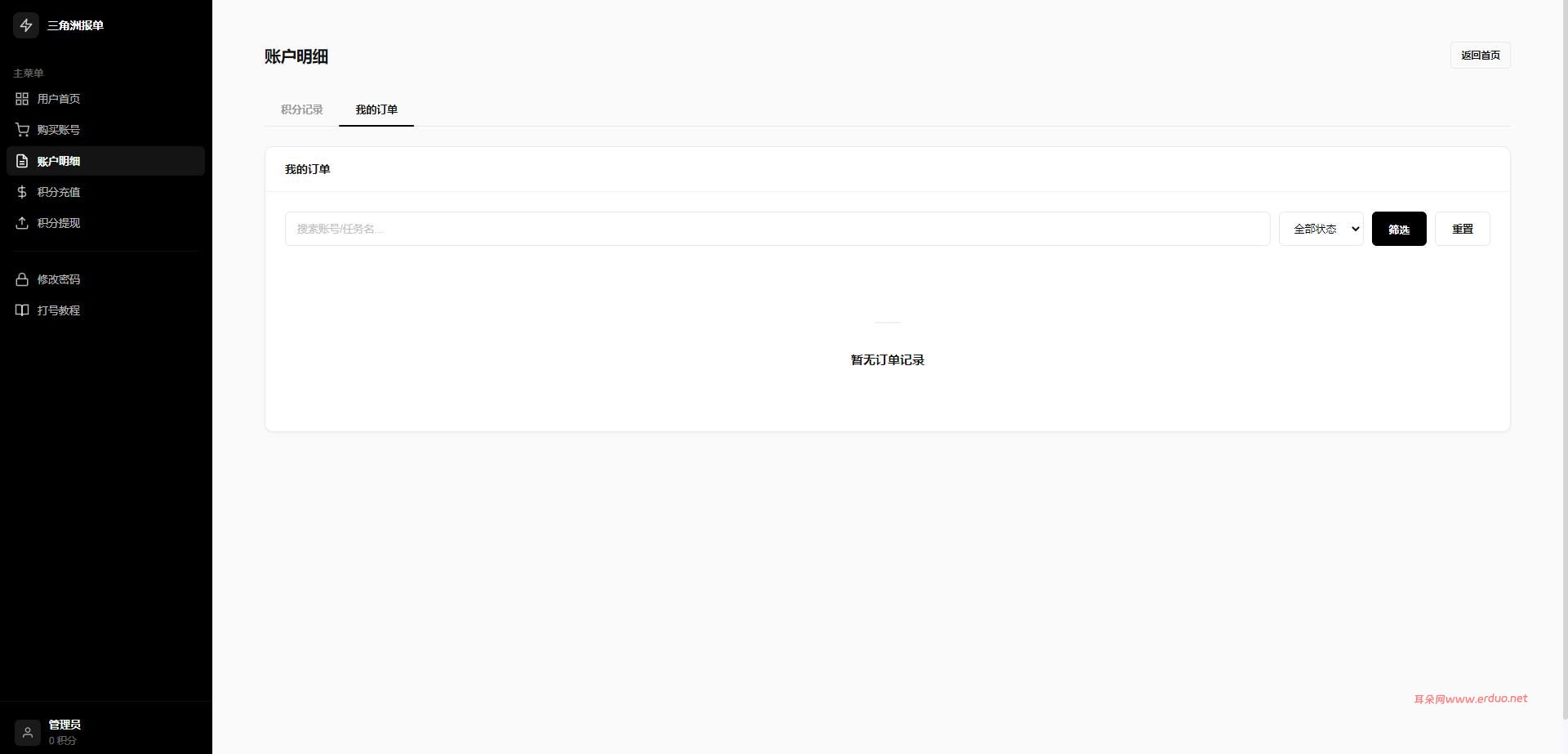Click the 账户明细 document icon

pyautogui.click(x=22, y=161)
